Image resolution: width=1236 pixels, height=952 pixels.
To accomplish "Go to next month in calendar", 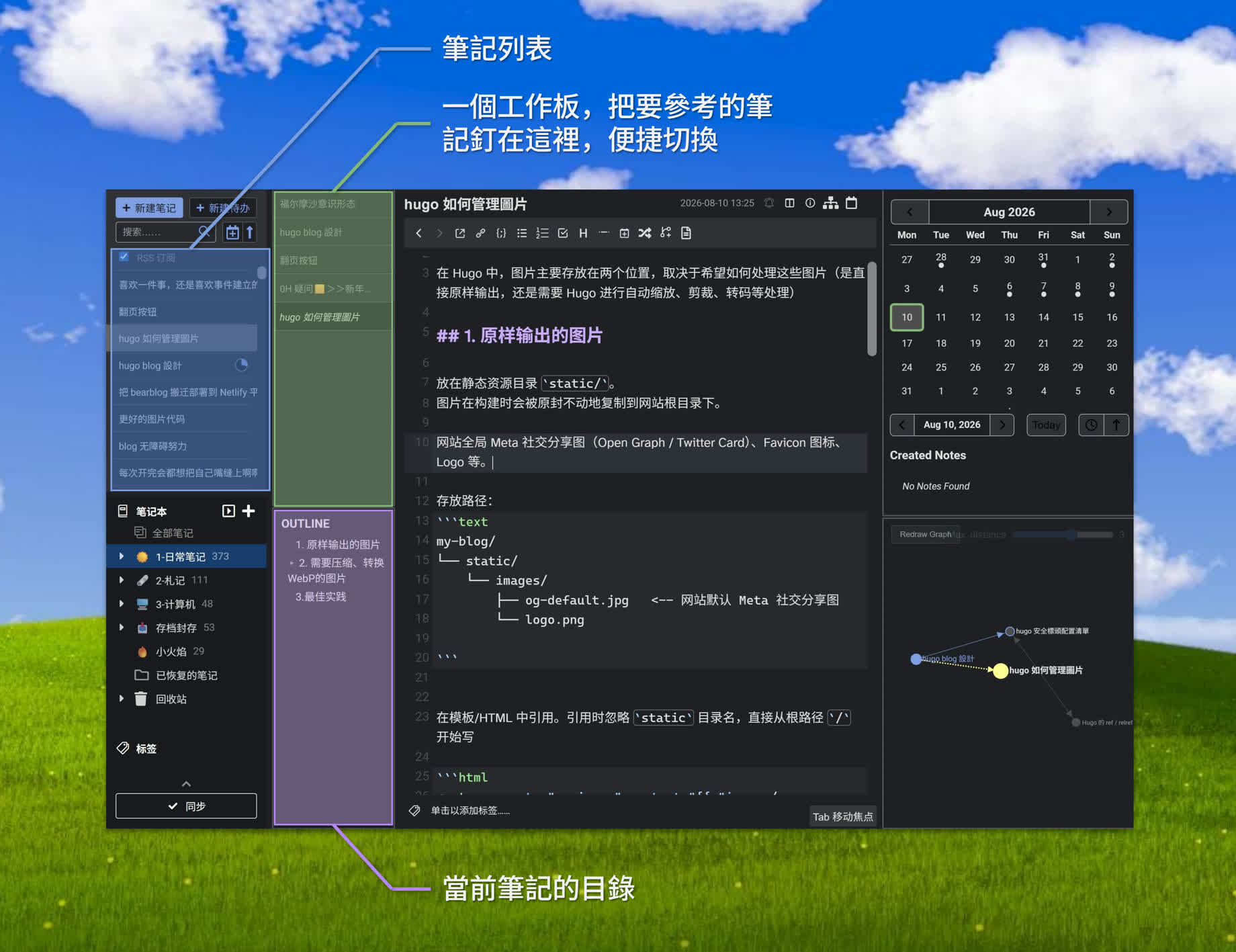I will click(x=1109, y=212).
